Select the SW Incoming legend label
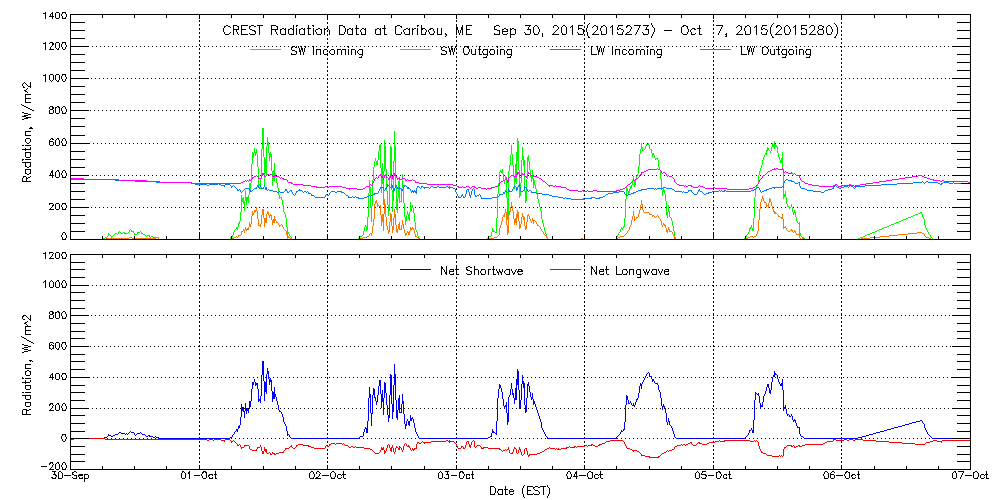The image size is (1000, 500). (322, 52)
